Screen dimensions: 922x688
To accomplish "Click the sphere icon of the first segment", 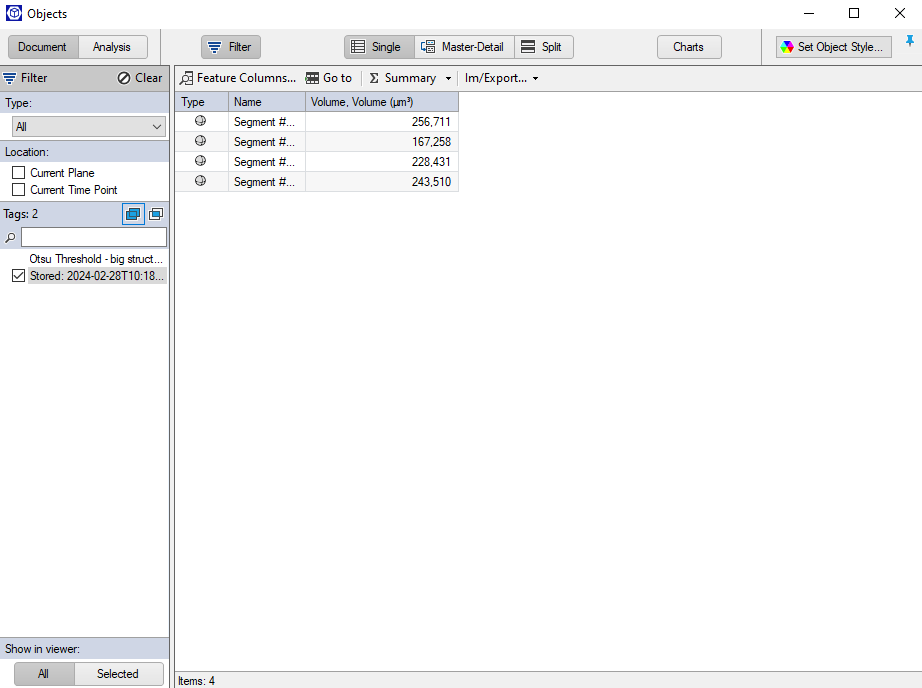I will click(x=200, y=121).
